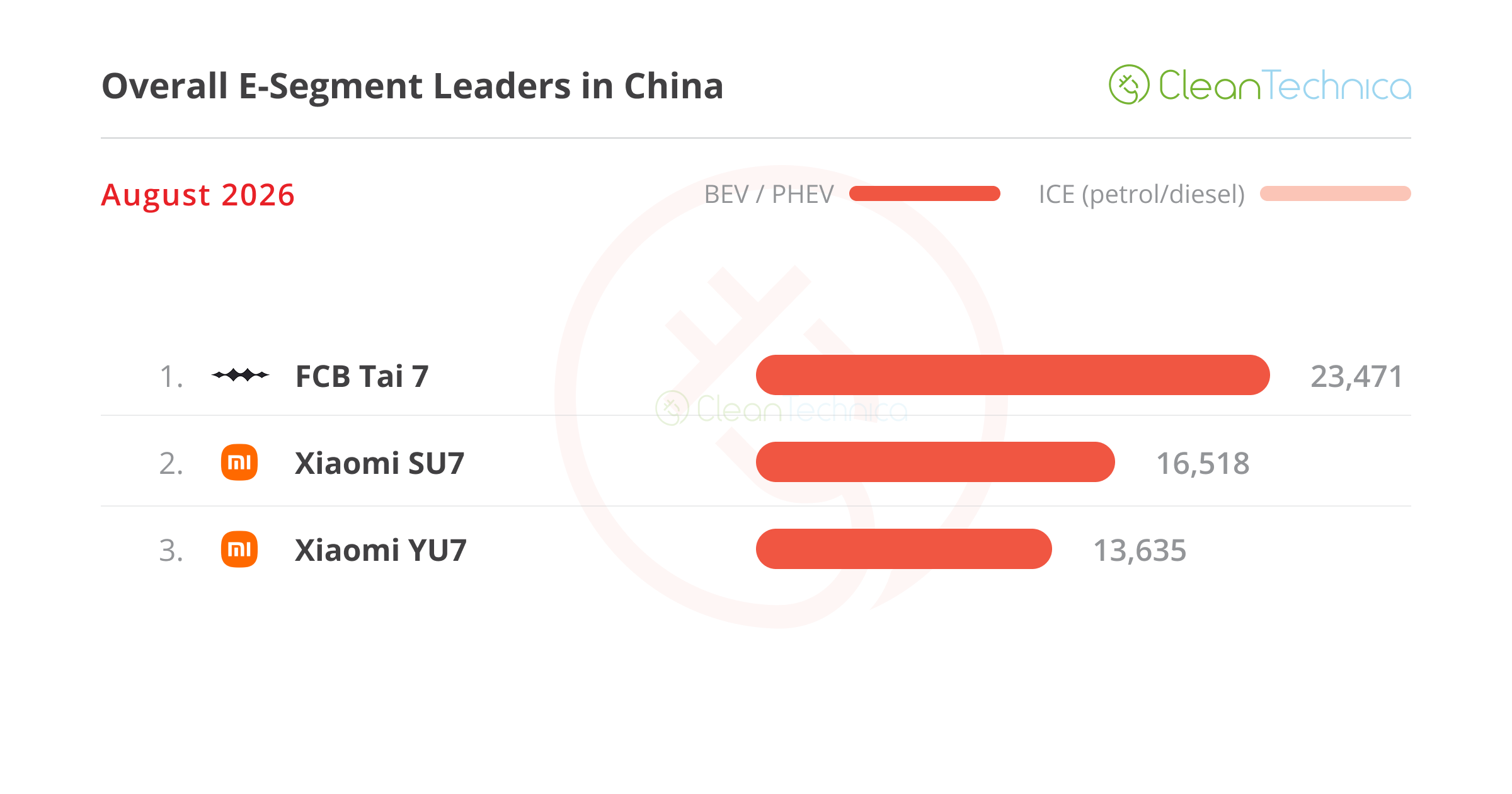Click the Xiaomi logo beside SU7
Image resolution: width=1512 pixels, height=794 pixels.
click(x=239, y=463)
